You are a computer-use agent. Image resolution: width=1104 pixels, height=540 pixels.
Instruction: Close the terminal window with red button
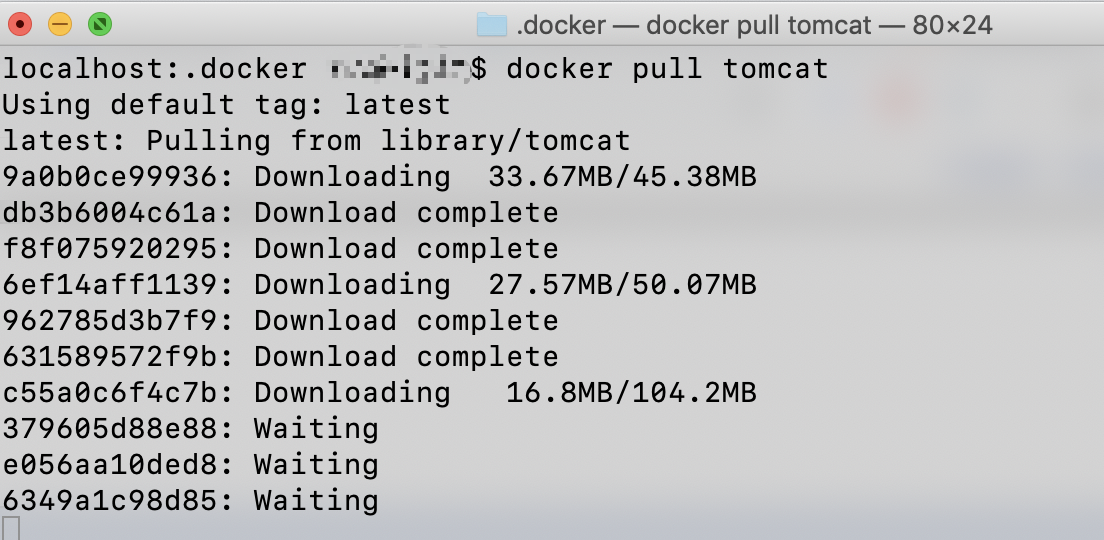[x=20, y=24]
